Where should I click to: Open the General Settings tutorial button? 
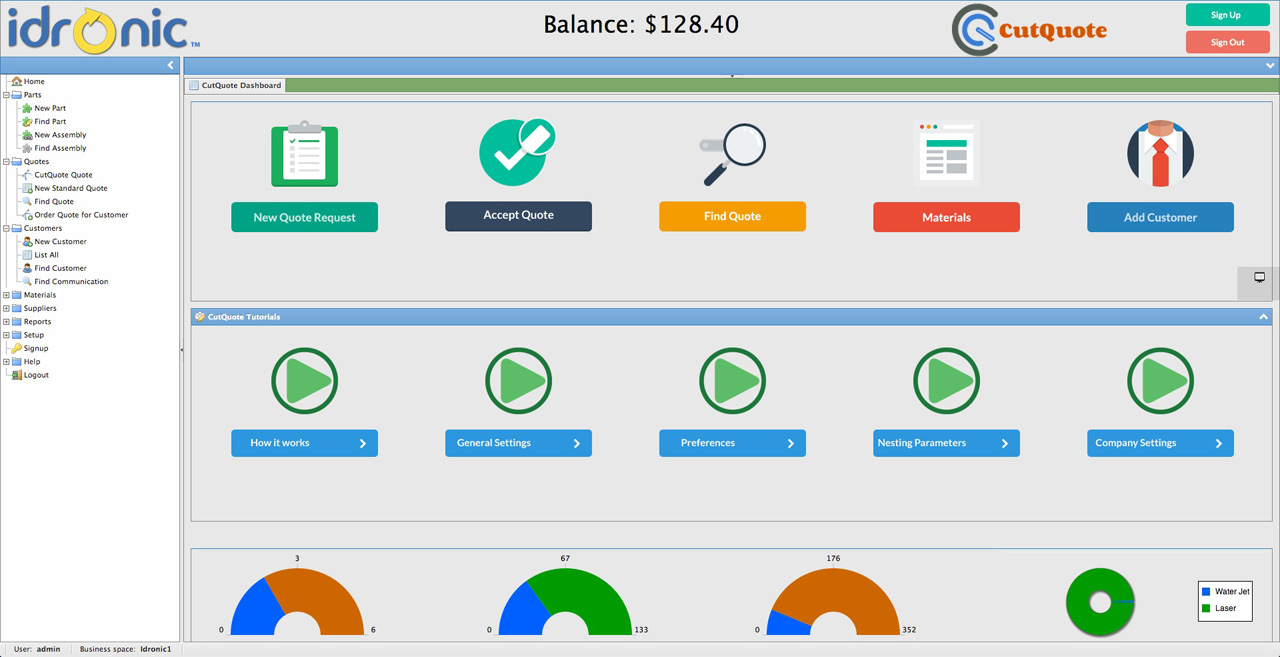coord(518,443)
